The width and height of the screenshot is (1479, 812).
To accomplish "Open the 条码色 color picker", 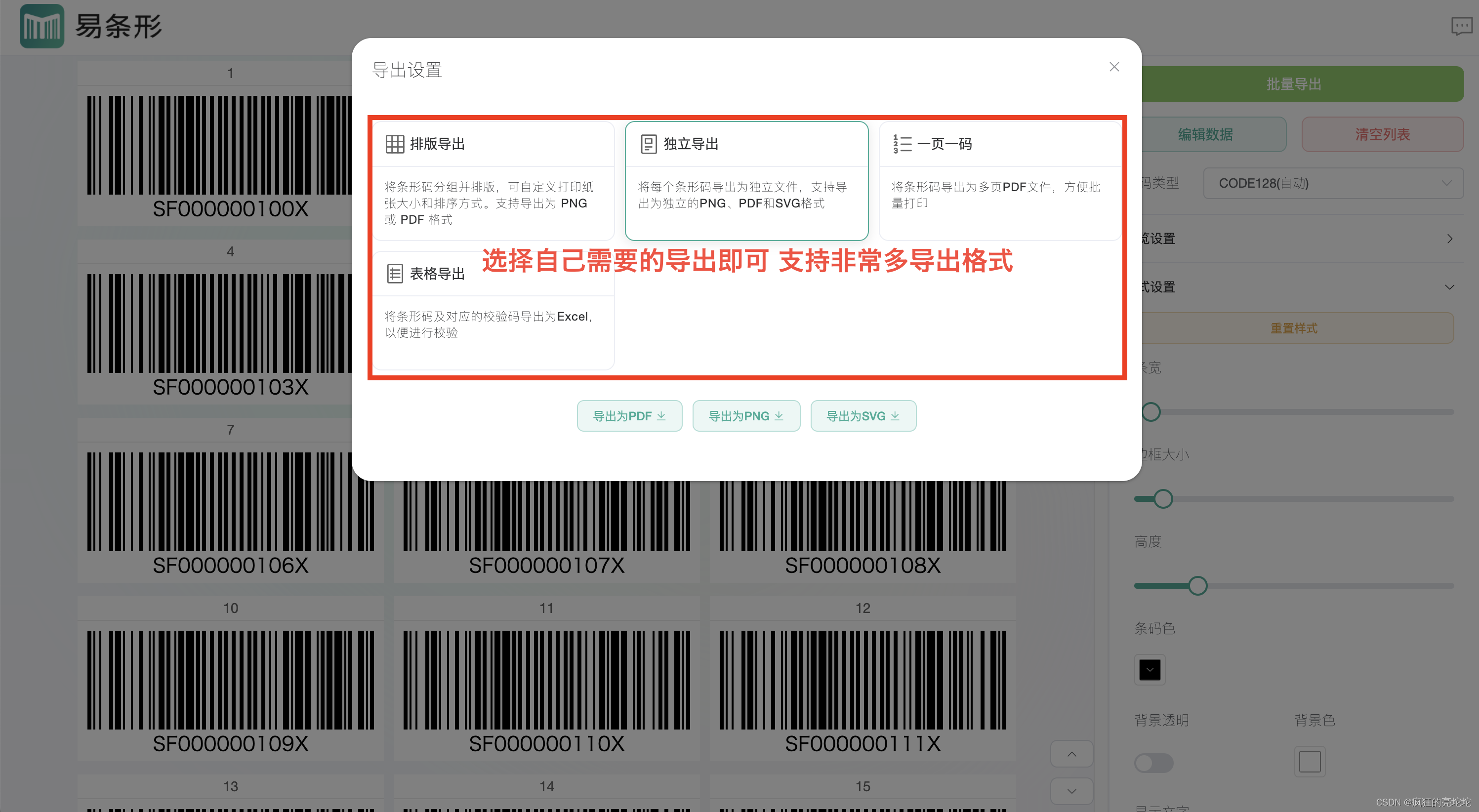I will (1150, 670).
